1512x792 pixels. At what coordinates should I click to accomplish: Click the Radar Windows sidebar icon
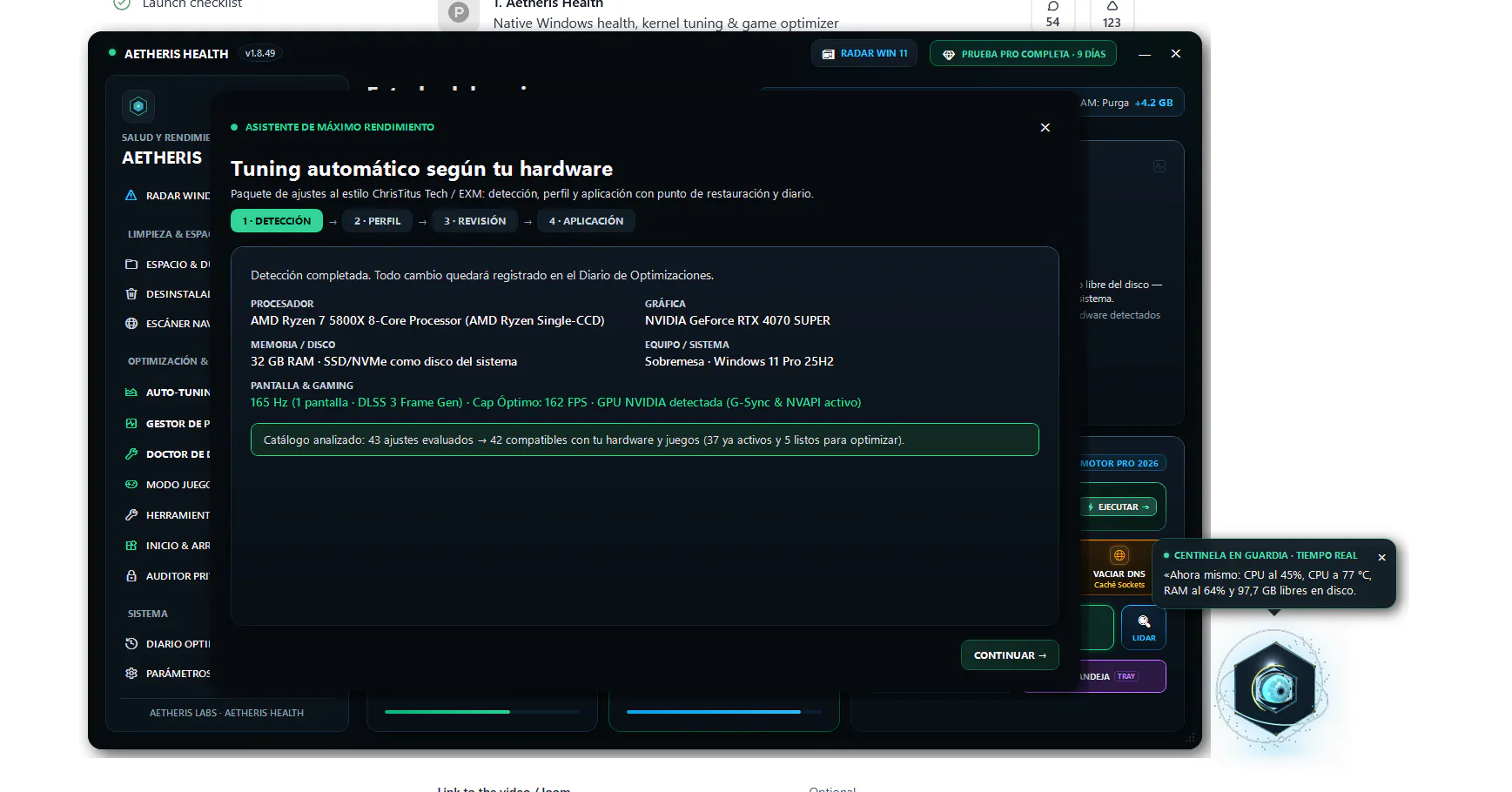(131, 196)
